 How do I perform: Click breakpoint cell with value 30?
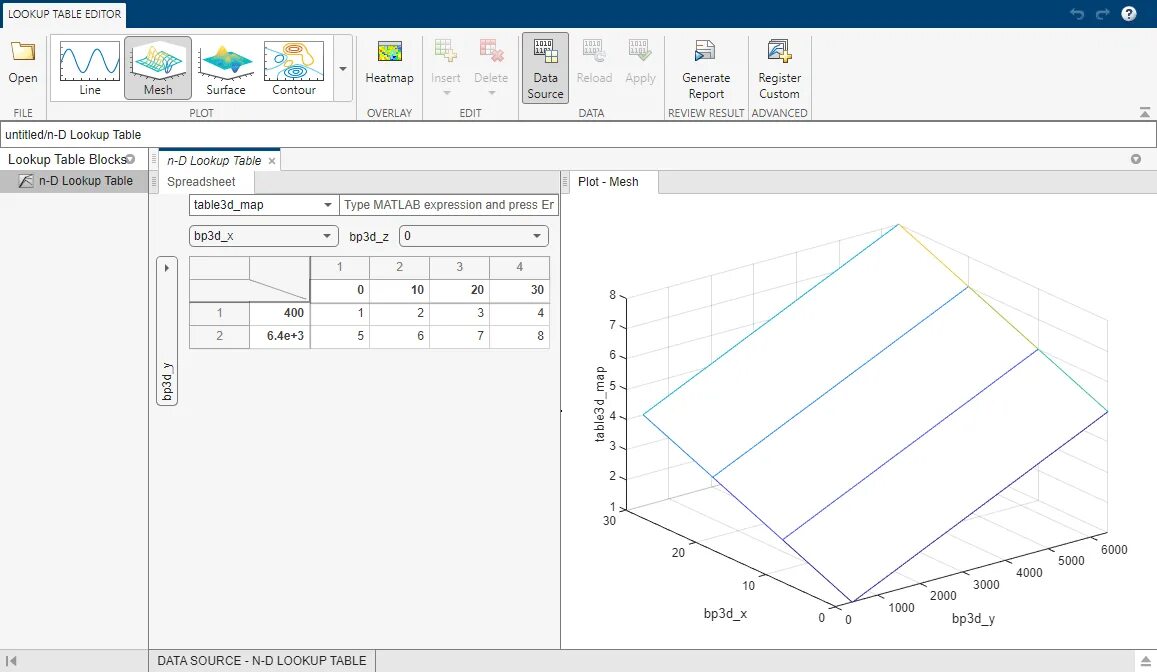pos(519,290)
